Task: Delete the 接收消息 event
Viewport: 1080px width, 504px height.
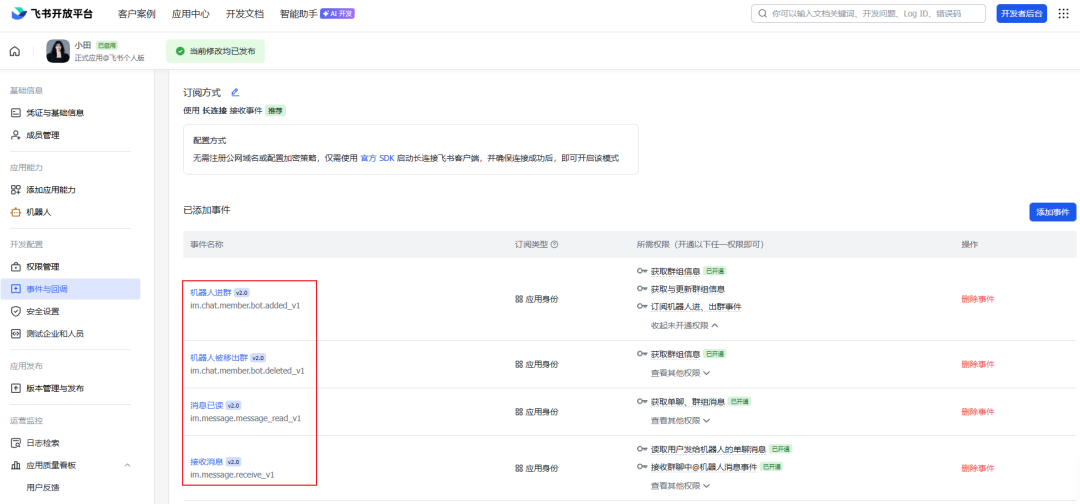Action: (977, 468)
